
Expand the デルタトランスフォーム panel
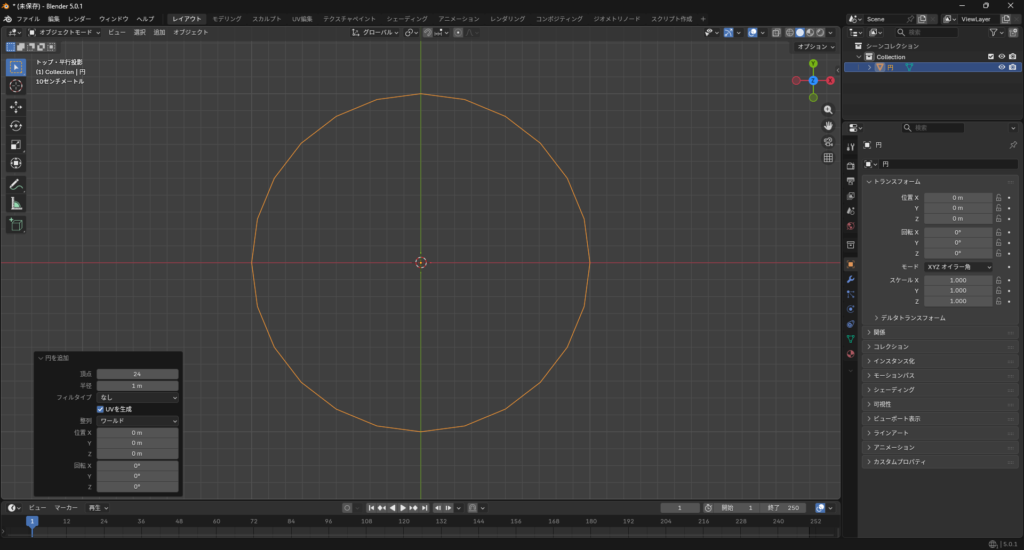(912, 318)
